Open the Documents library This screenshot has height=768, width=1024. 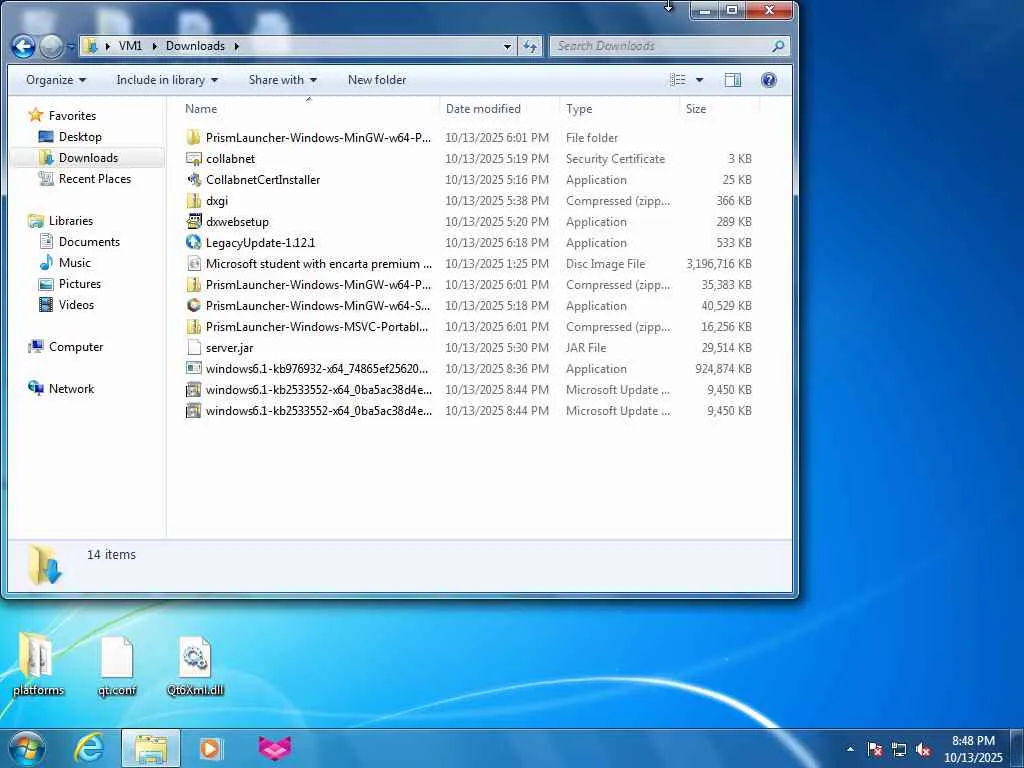89,242
